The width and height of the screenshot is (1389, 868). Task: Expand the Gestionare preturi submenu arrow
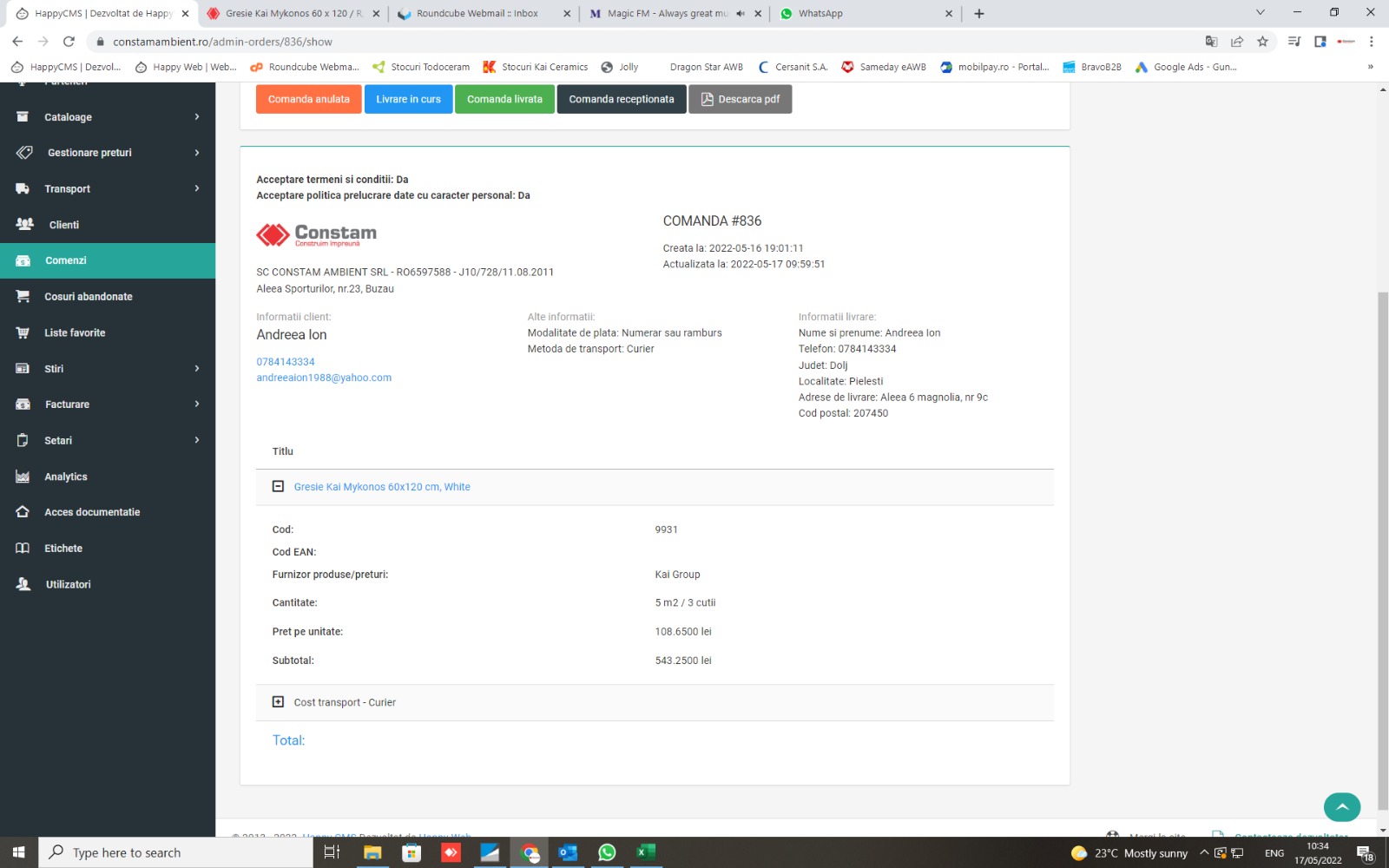pos(197,153)
